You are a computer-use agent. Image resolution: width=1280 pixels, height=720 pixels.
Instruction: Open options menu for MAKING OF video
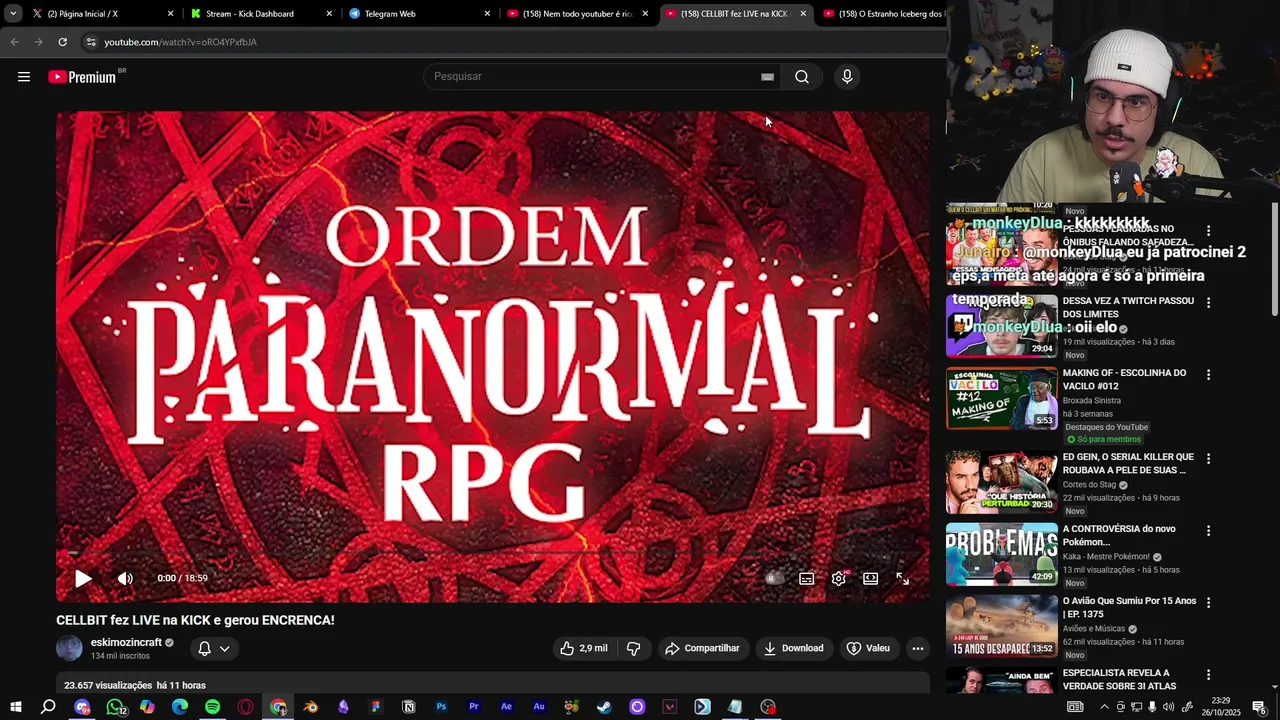tap(1208, 375)
